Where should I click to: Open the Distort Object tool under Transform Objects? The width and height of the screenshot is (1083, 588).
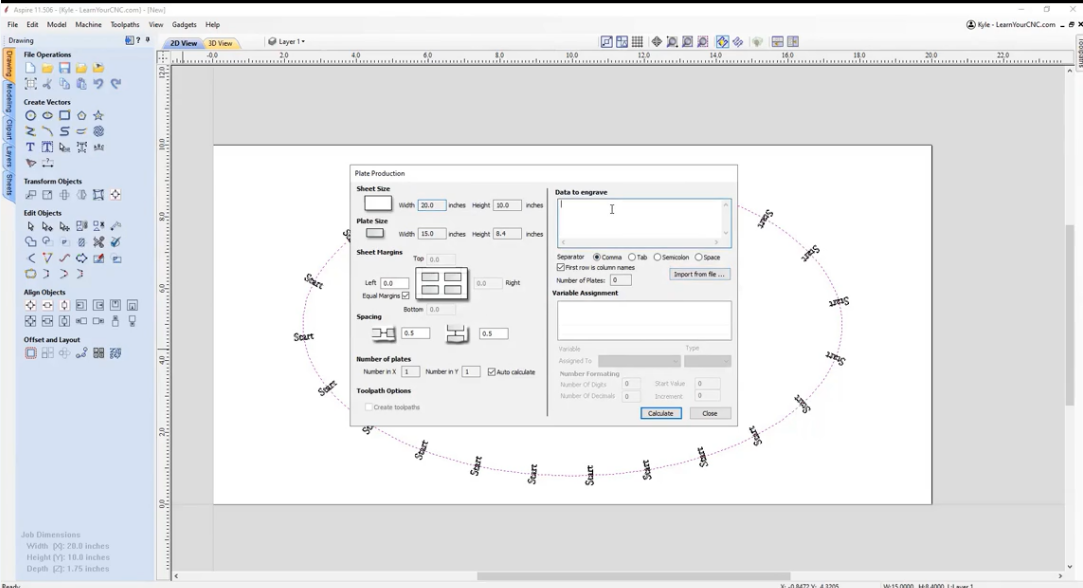pyautogui.click(x=99, y=195)
